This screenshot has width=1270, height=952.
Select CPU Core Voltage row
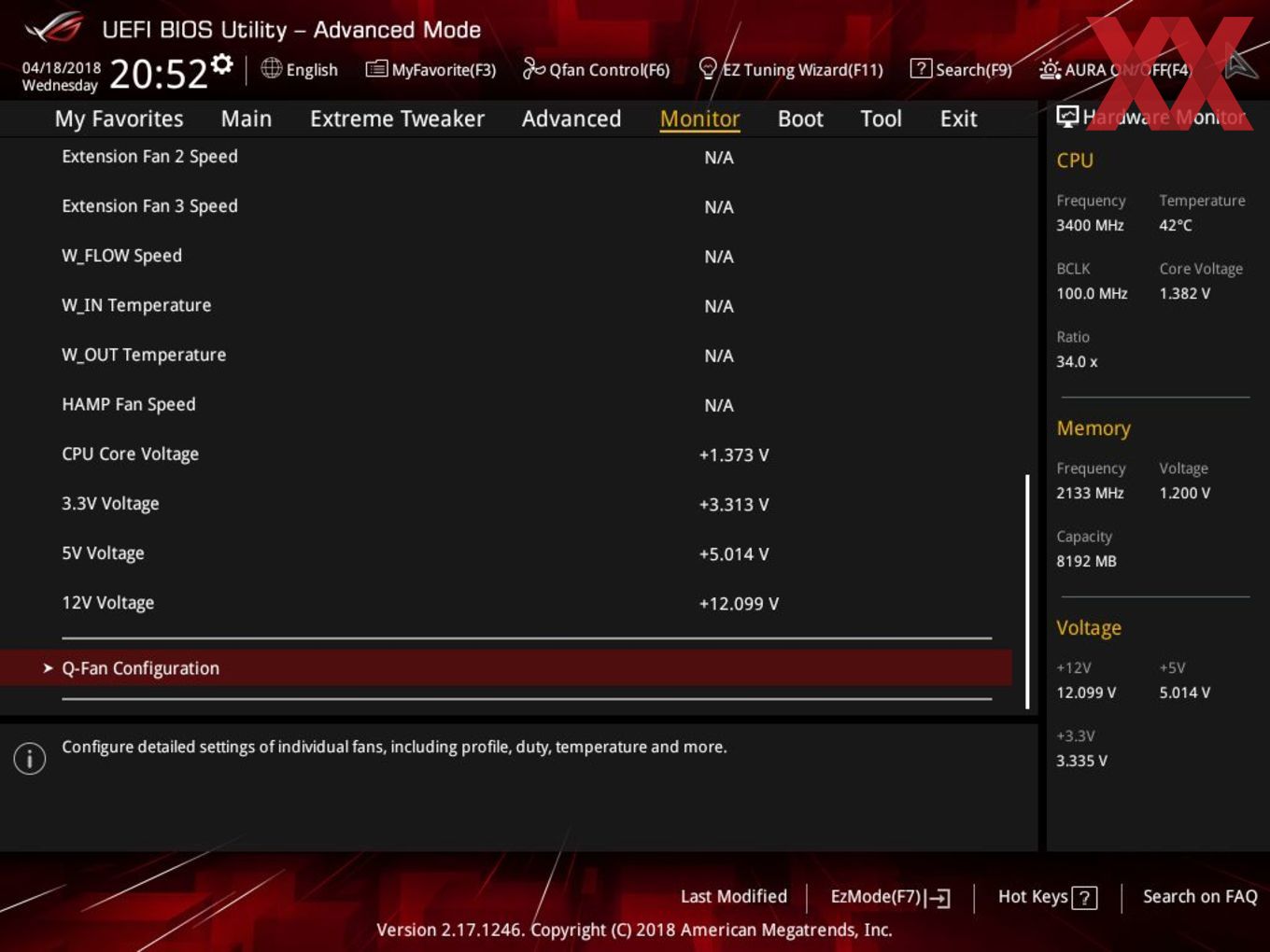tap(506, 454)
